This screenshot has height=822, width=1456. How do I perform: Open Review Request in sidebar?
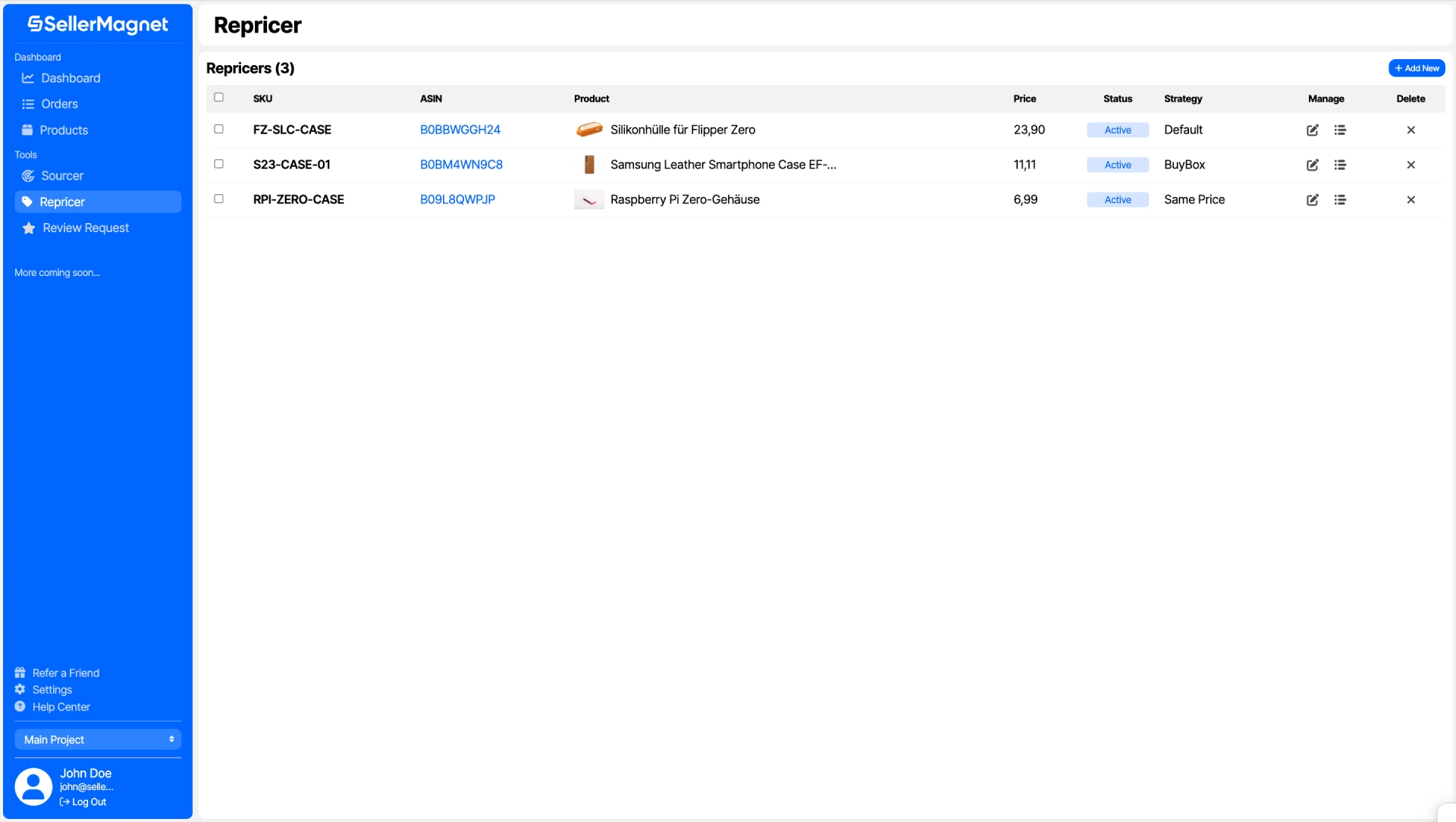(85, 228)
